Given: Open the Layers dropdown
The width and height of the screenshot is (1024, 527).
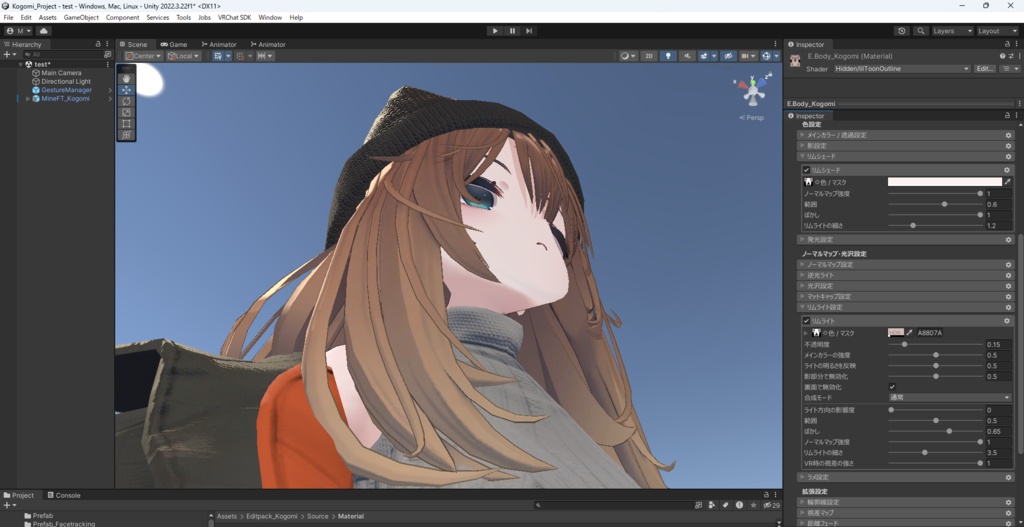Looking at the screenshot, I should coord(952,31).
